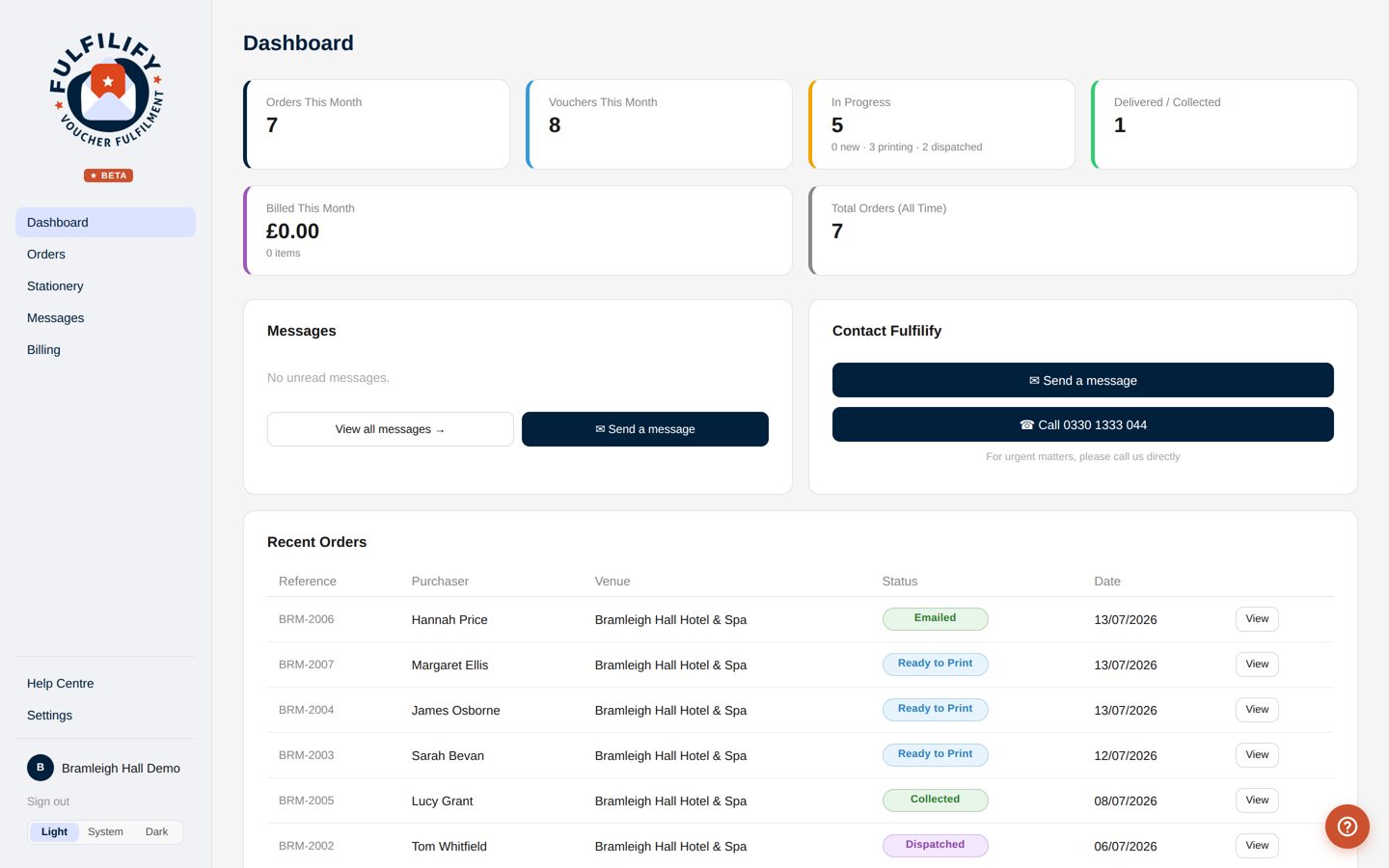Click the Date column header
This screenshot has height=868, width=1389.
(1107, 582)
